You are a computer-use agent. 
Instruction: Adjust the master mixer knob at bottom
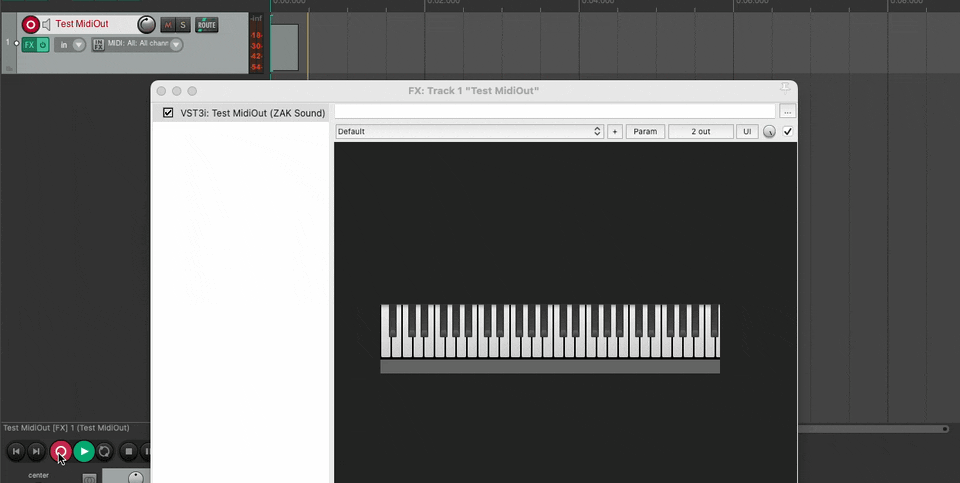point(135,477)
